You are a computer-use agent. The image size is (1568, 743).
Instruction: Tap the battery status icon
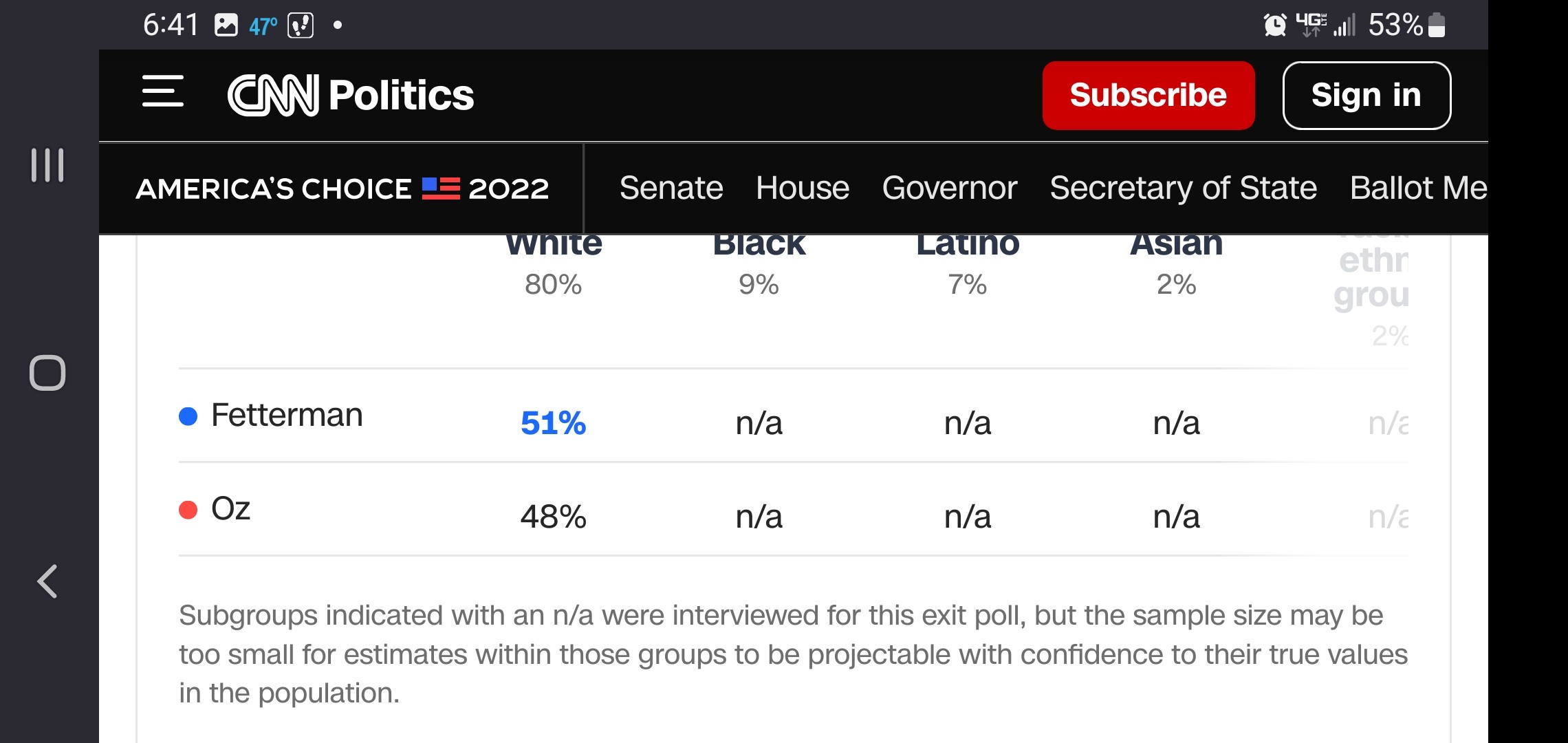point(1437,25)
